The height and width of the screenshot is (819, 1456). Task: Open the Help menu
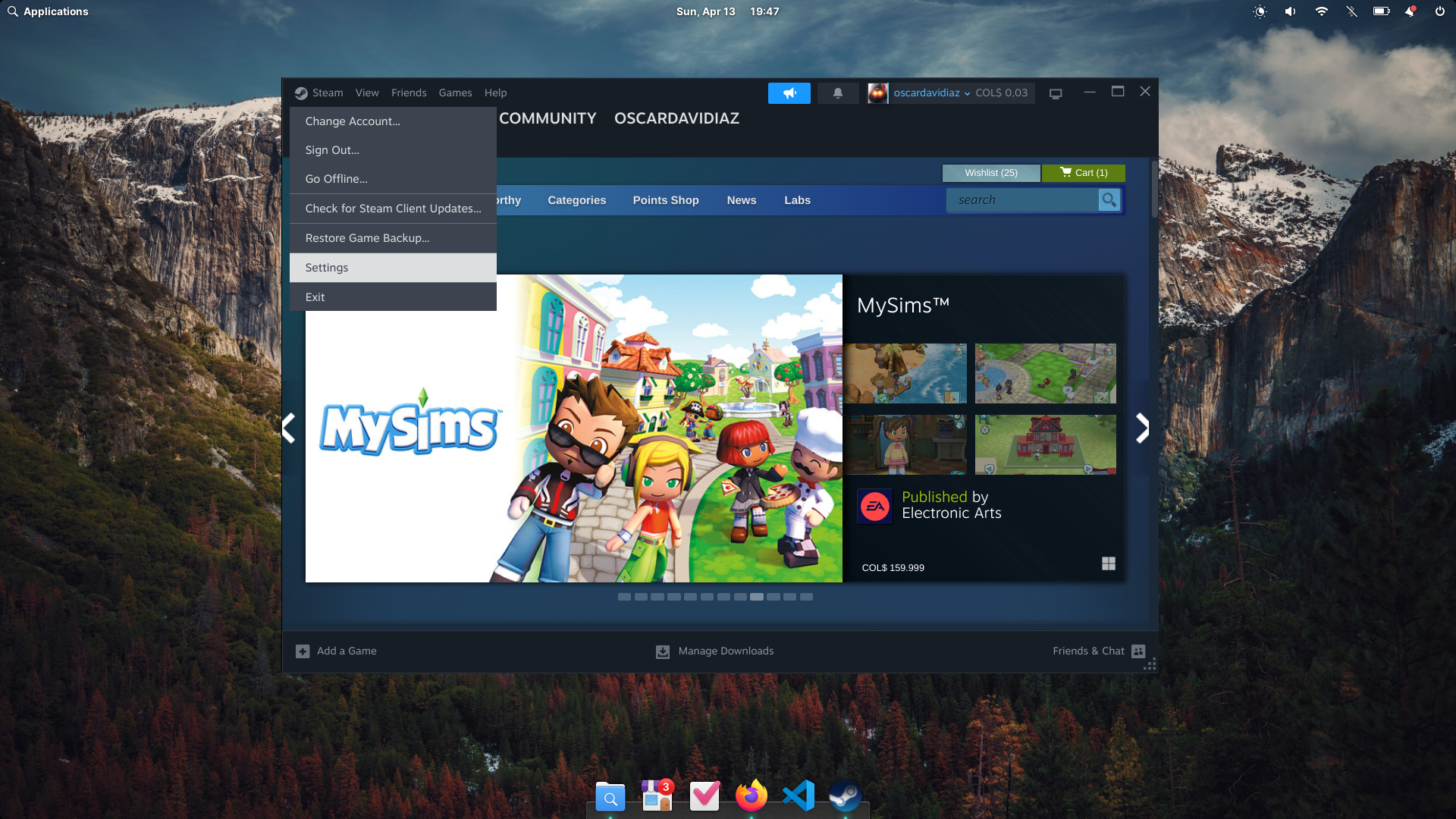[x=495, y=93]
